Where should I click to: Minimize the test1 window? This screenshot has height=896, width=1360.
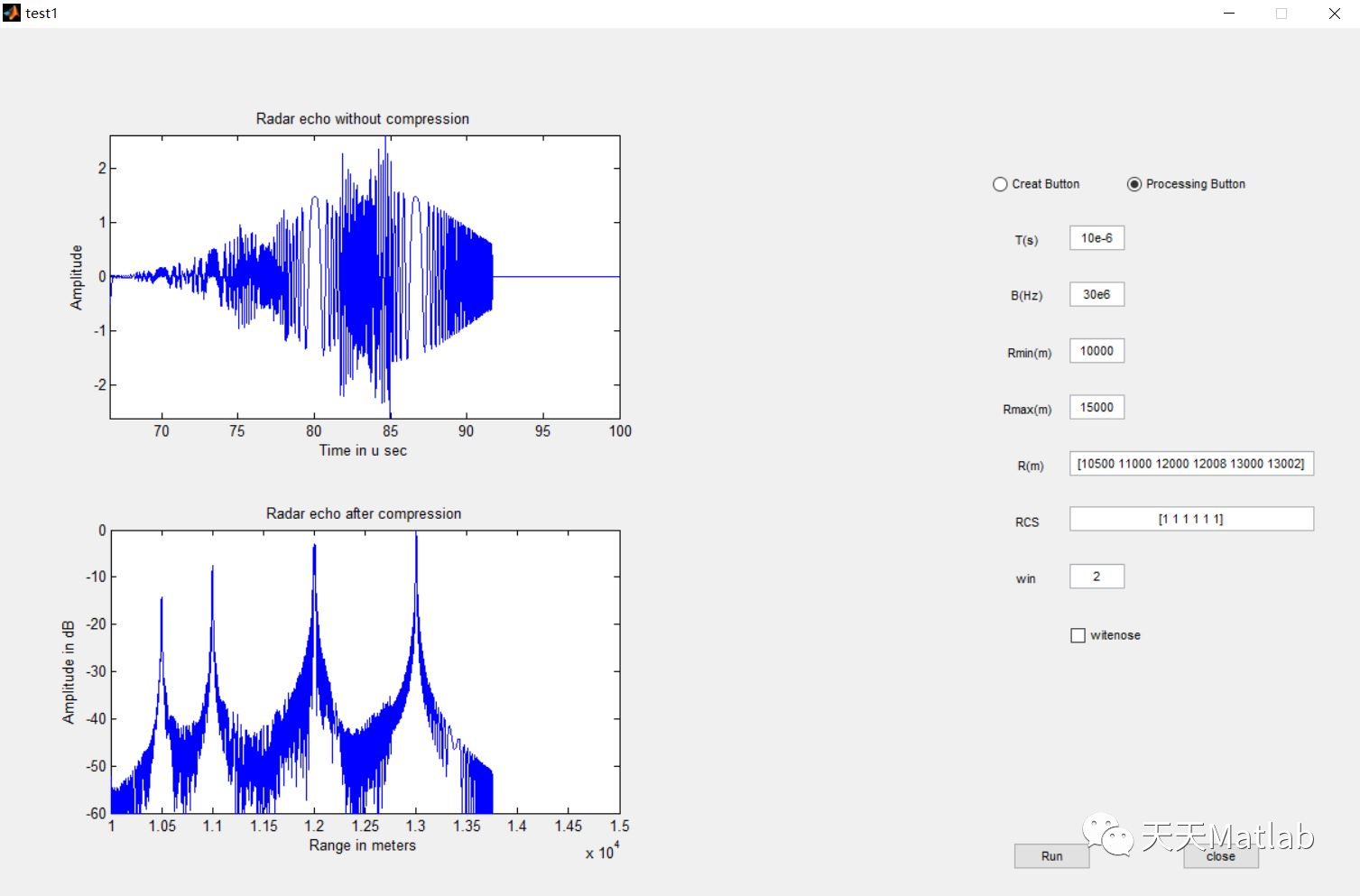(1229, 14)
